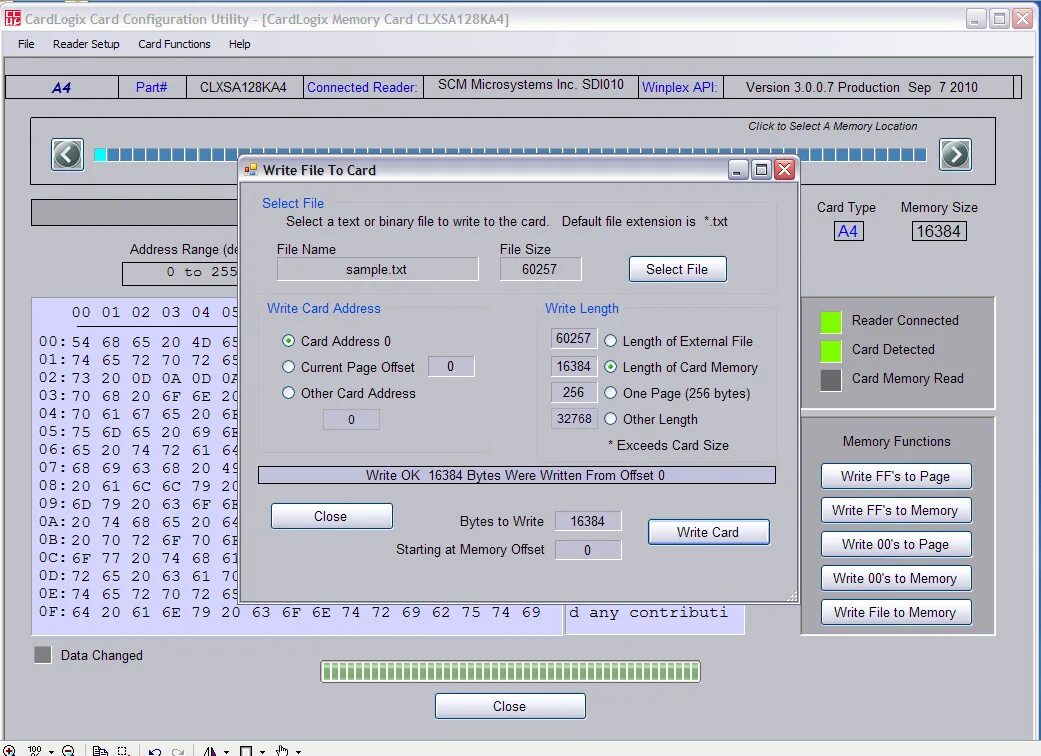Click the zoom out magnifier icon
Image resolution: width=1041 pixels, height=756 pixels.
pyautogui.click(x=68, y=751)
